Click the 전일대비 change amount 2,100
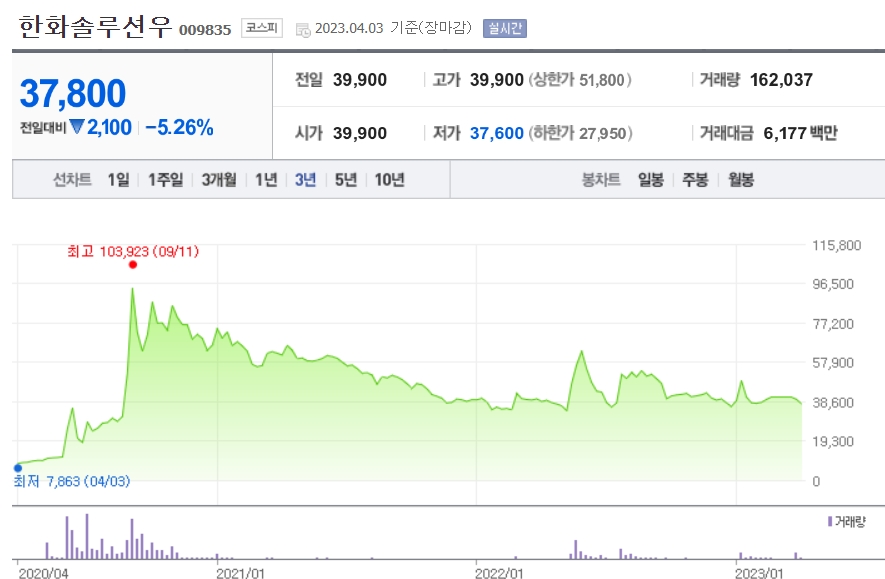This screenshot has width=885, height=579. coord(109,128)
